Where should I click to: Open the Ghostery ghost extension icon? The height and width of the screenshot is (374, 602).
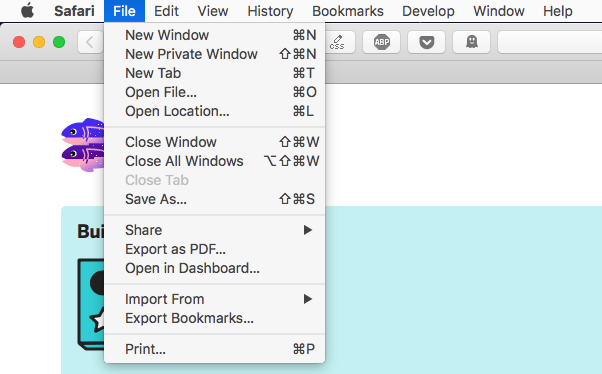click(x=471, y=42)
